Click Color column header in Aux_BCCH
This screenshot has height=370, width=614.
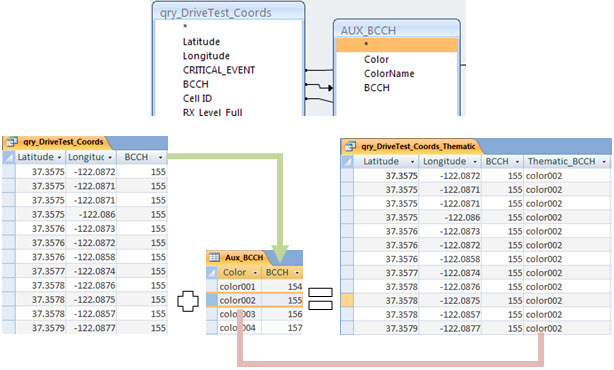pyautogui.click(x=239, y=272)
